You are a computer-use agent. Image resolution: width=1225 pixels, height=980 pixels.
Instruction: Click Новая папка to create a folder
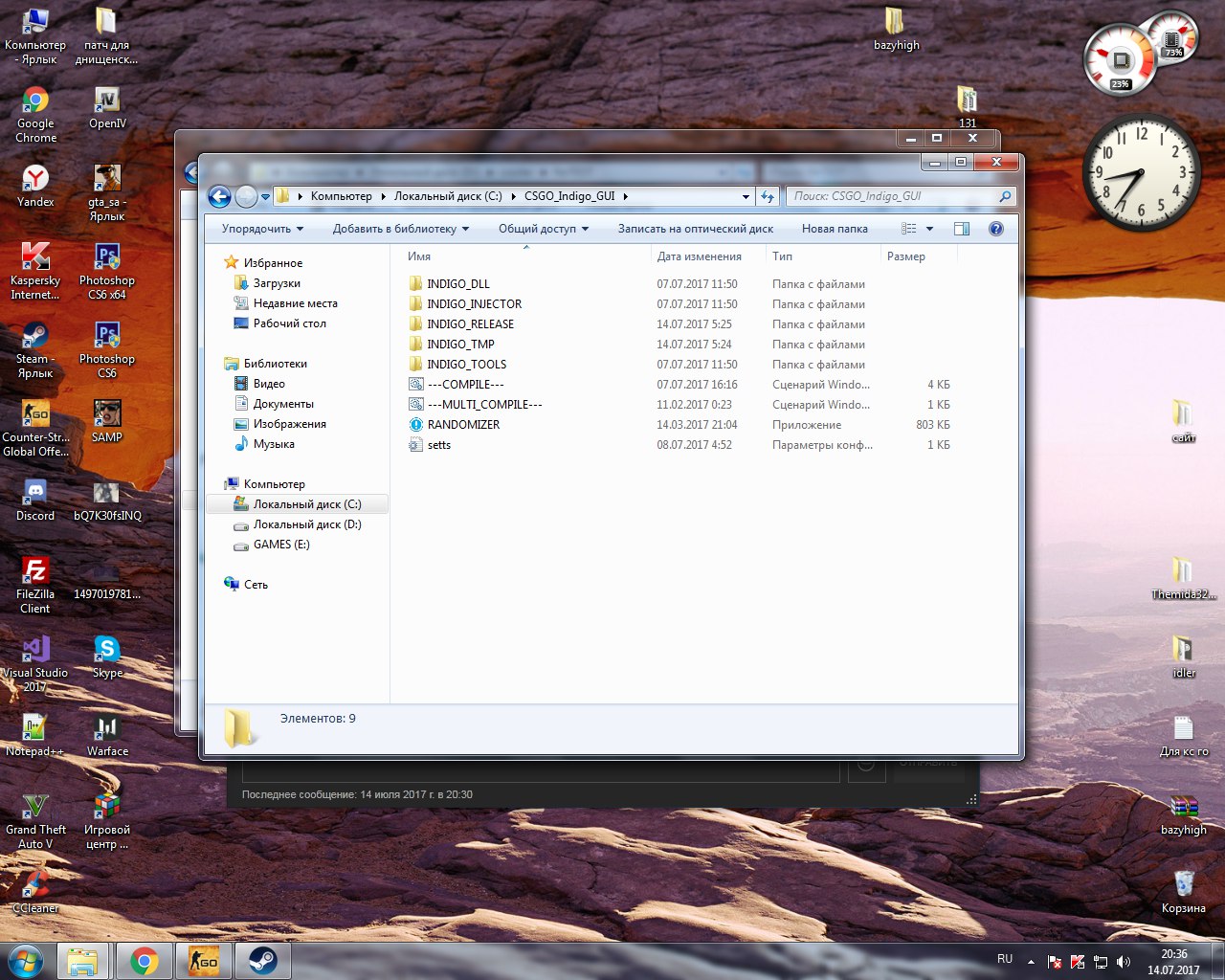coord(835,229)
